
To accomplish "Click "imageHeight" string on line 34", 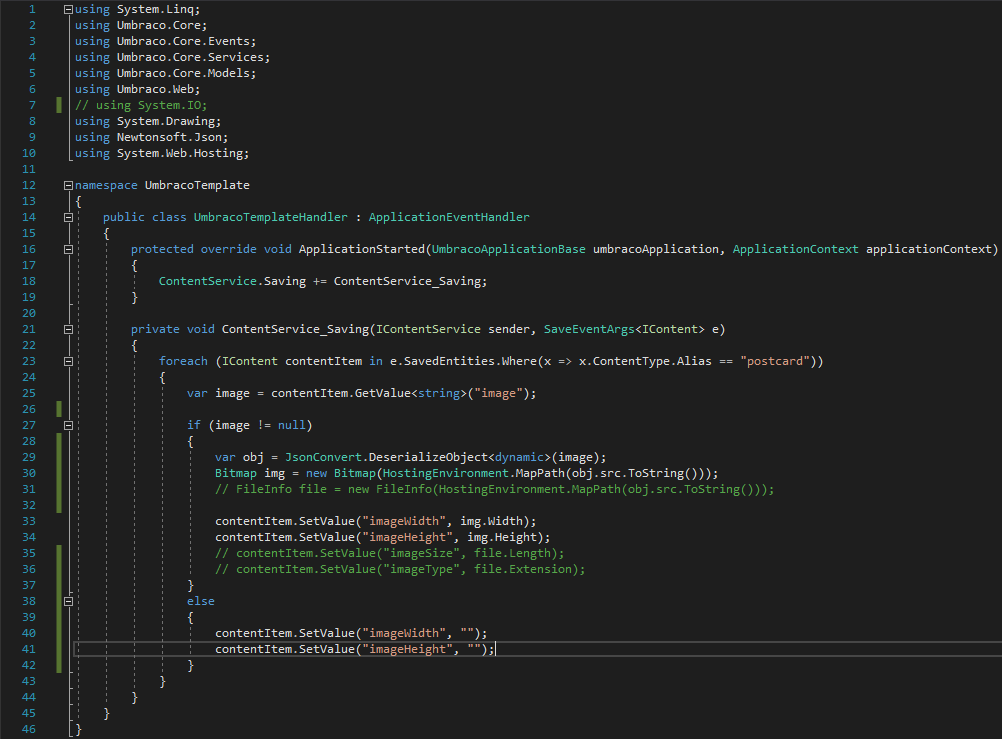I will [408, 537].
